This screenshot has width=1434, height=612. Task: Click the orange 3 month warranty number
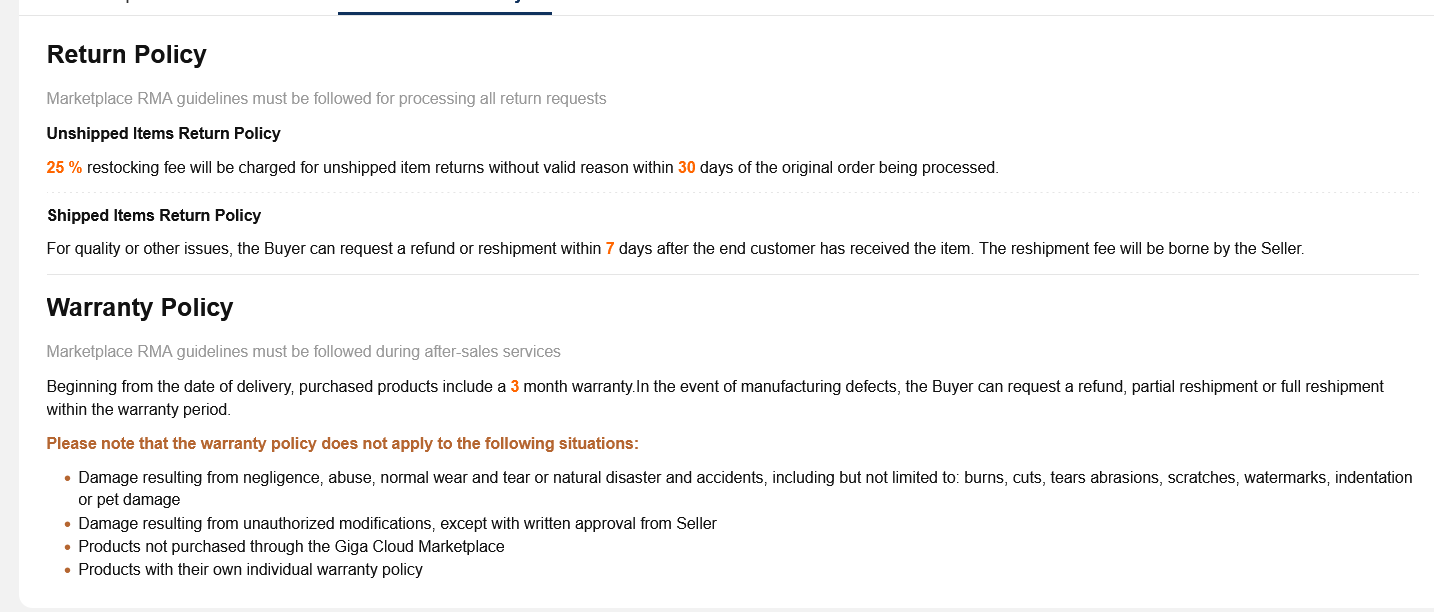pos(514,387)
